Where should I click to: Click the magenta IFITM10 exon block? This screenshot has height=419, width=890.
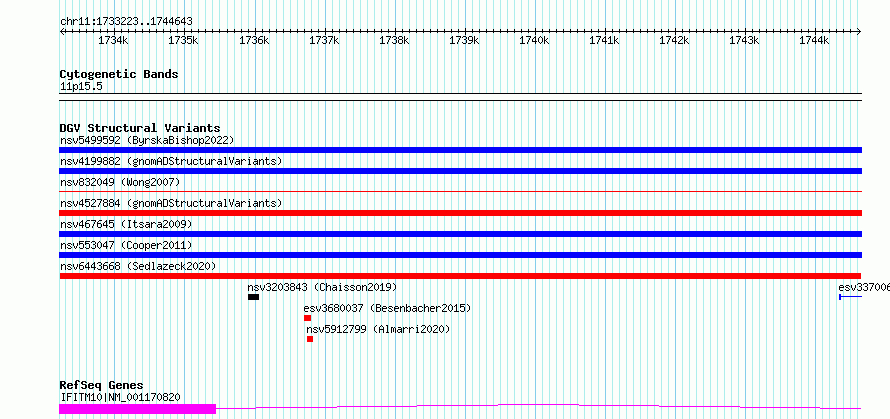137,408
